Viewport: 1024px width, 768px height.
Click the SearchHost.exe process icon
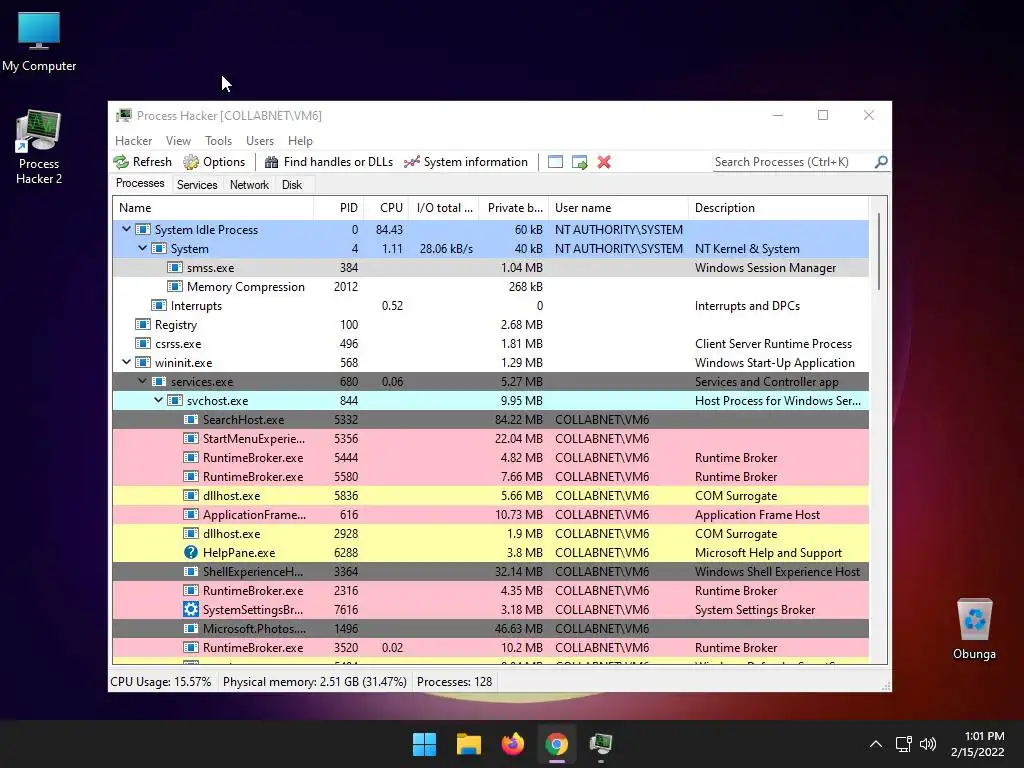click(x=191, y=419)
